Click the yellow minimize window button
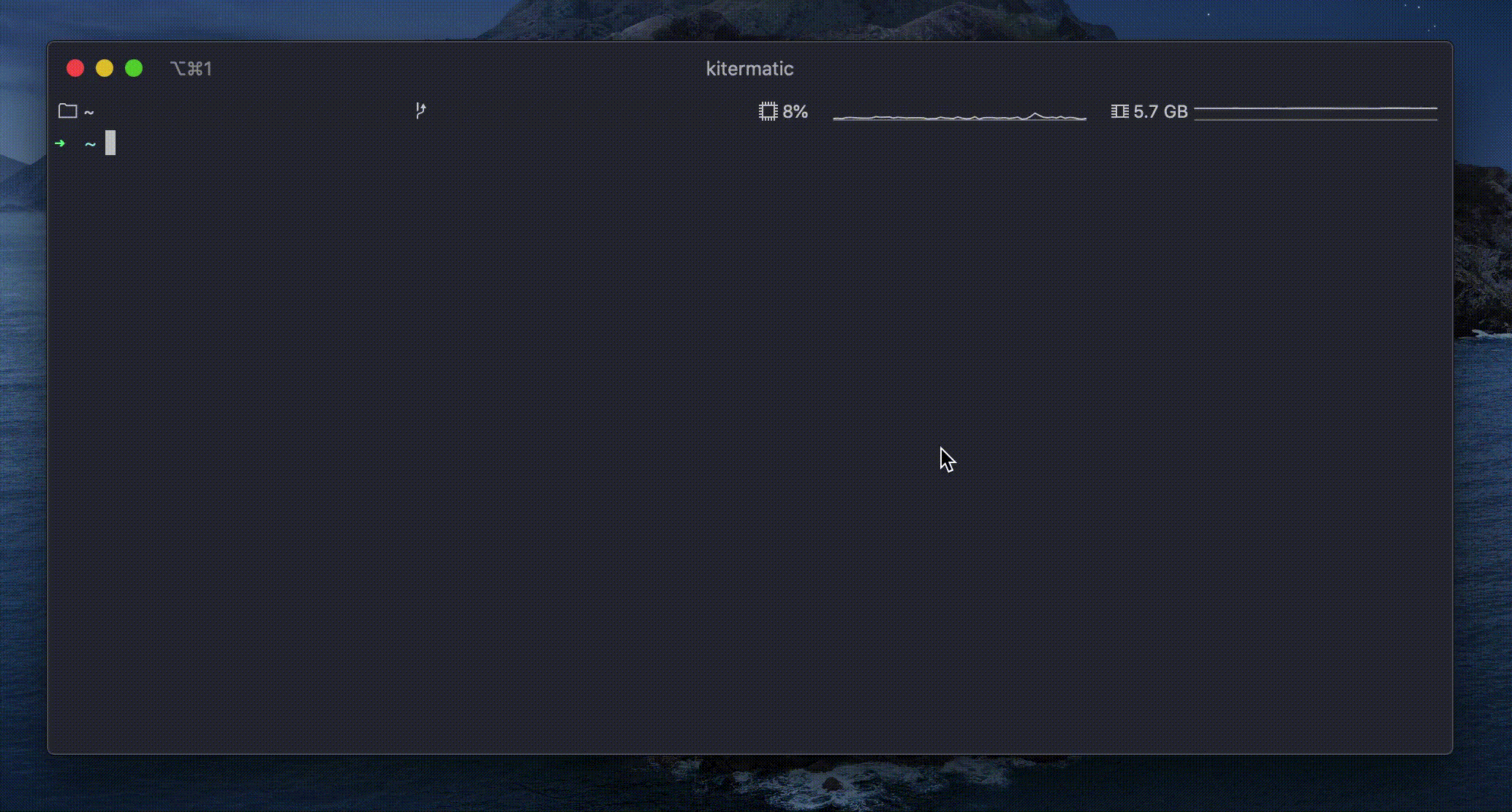 (105, 69)
